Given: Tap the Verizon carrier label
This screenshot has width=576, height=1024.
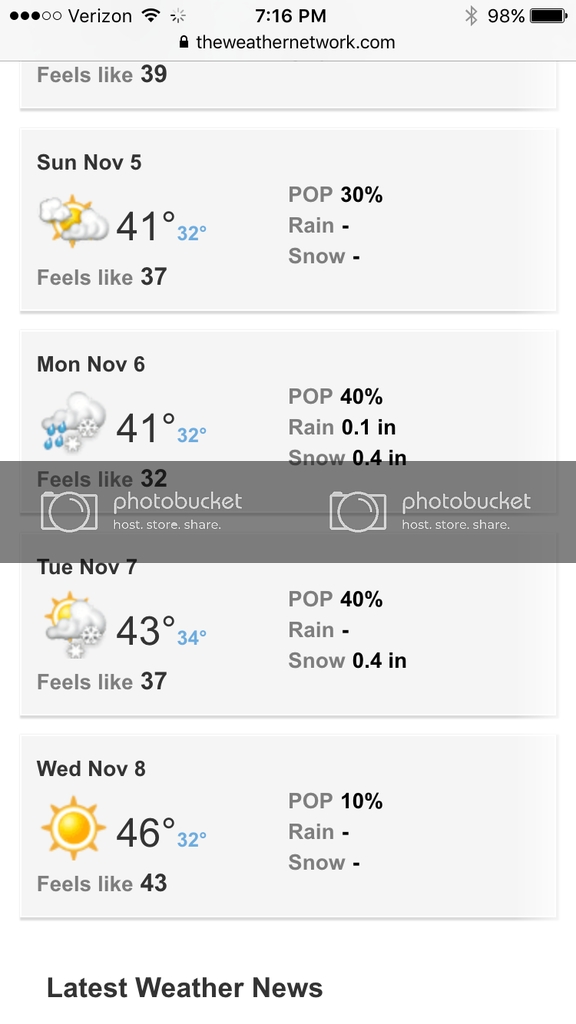Looking at the screenshot, I should coord(99,16).
